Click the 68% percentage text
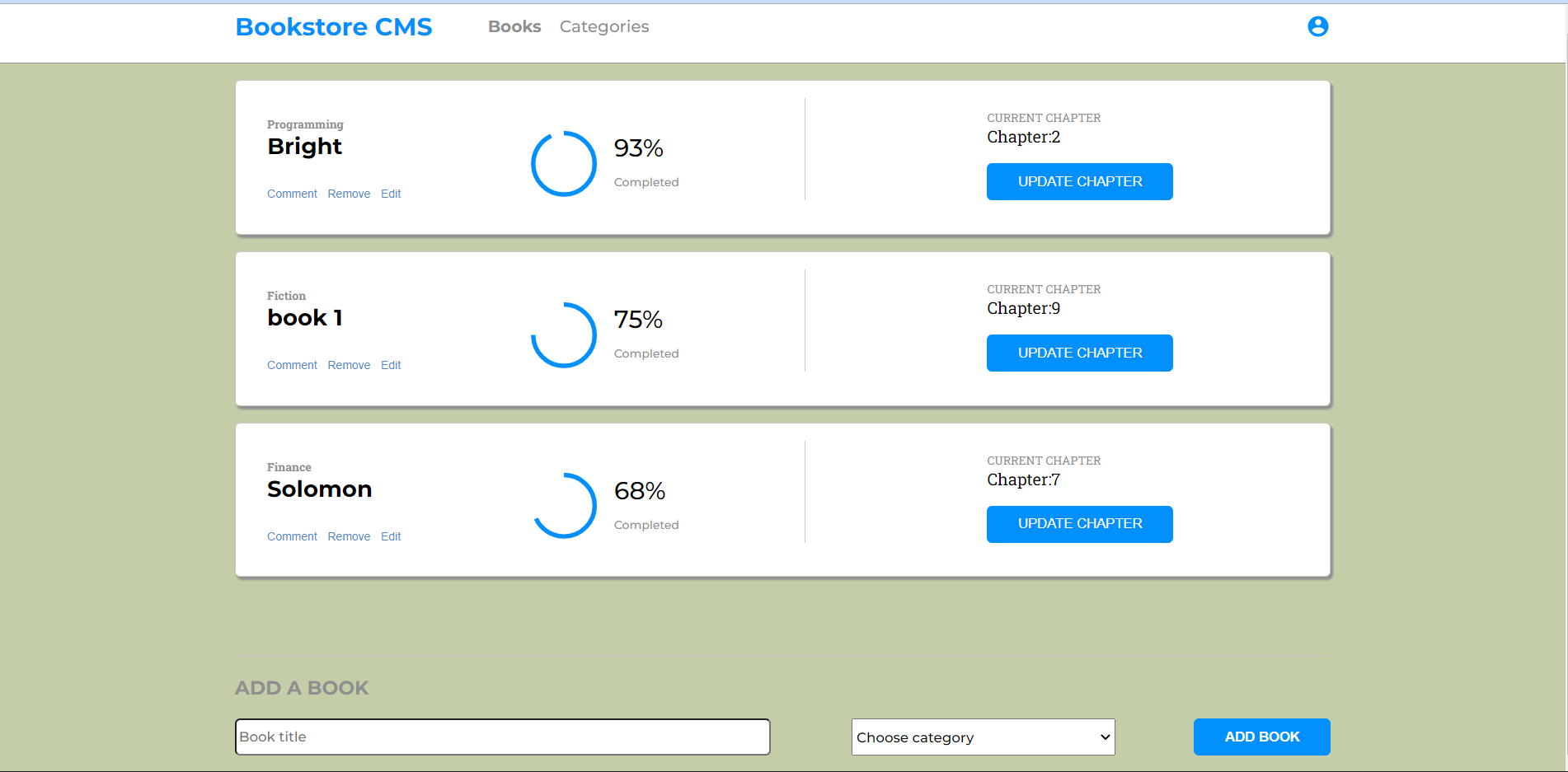Screen dimensions: 1568x772 tap(640, 491)
